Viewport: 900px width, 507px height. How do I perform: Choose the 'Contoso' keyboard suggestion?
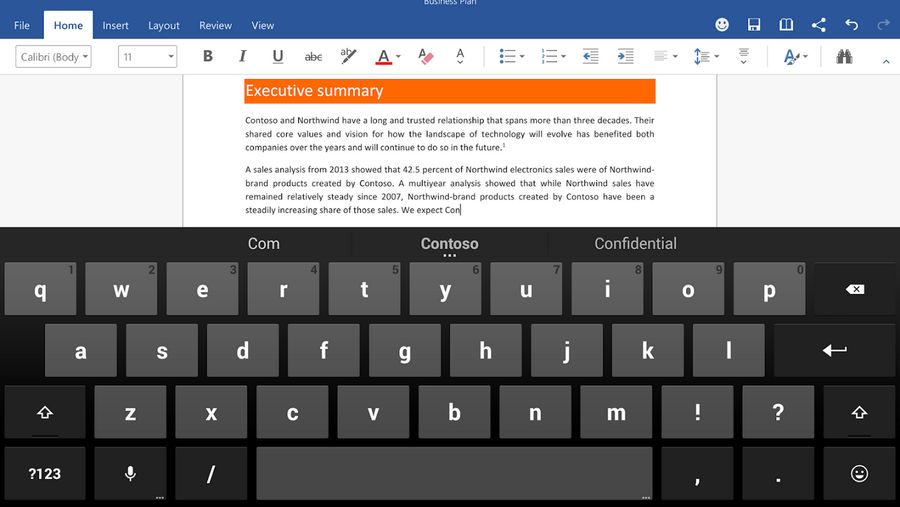click(449, 243)
